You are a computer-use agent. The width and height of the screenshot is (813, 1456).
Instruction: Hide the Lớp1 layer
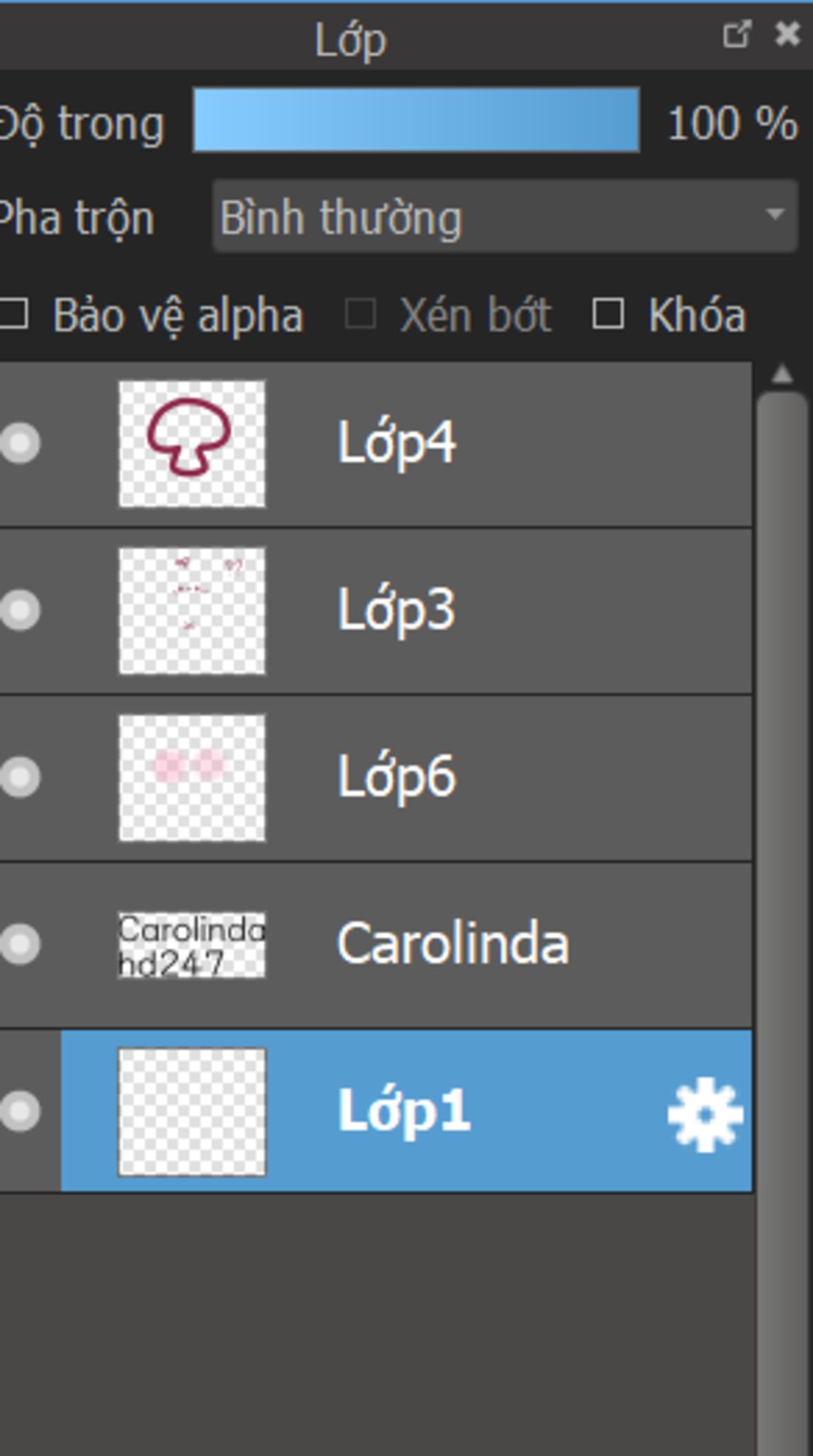(21, 1111)
